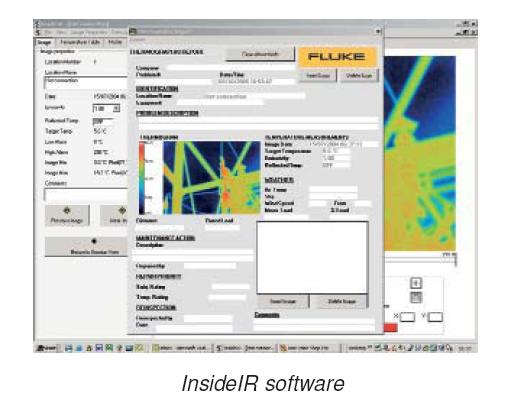Click the Location Name text box

pyautogui.click(x=86, y=83)
